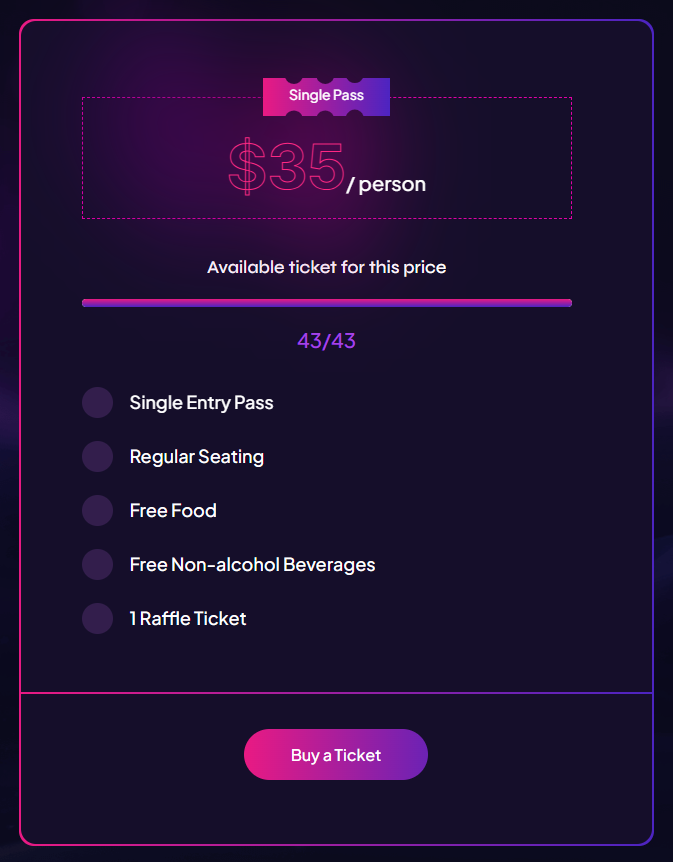Click the / person label
This screenshot has width=673, height=862.
click(x=386, y=185)
